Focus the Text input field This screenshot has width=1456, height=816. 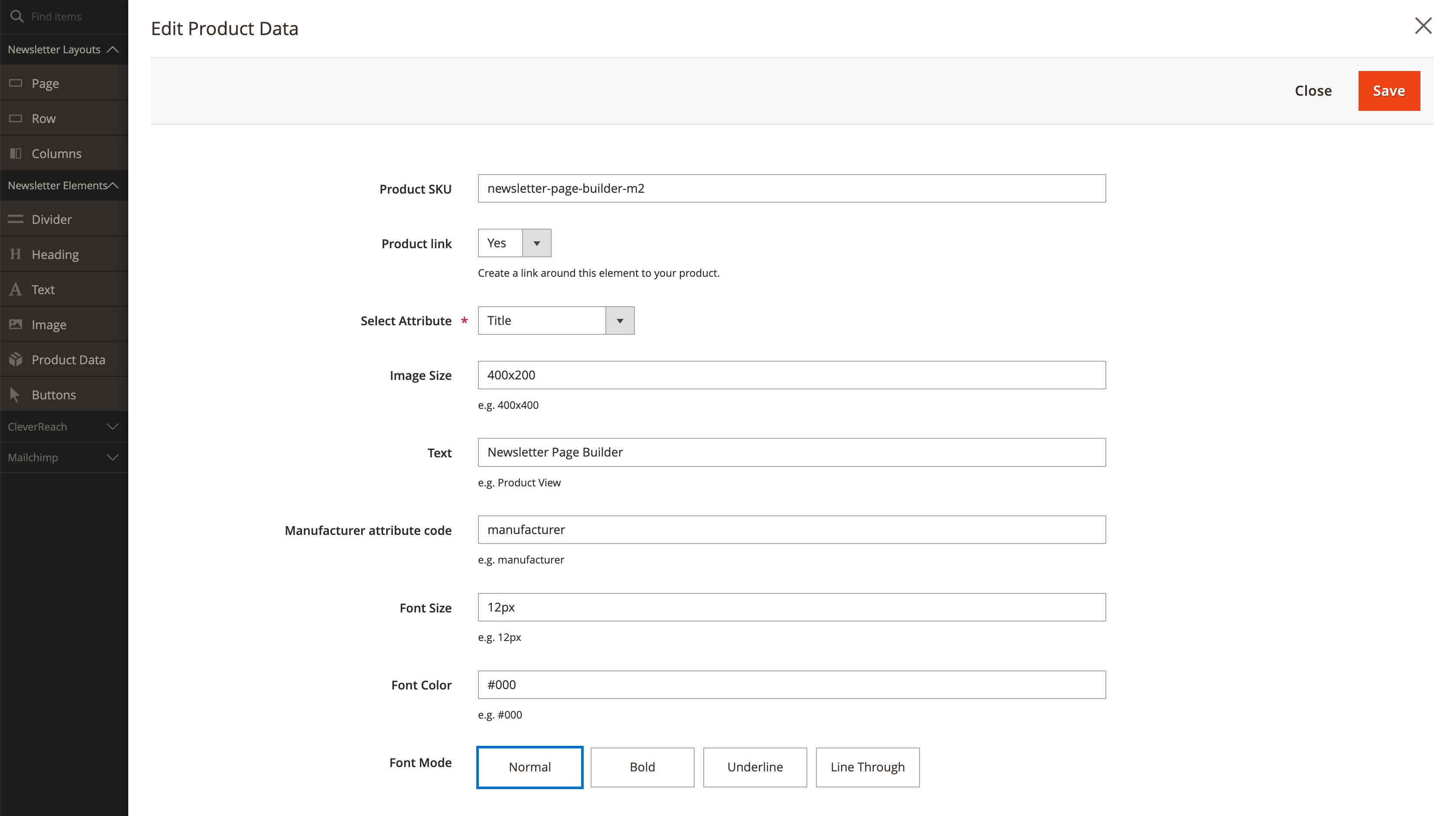[x=791, y=452]
